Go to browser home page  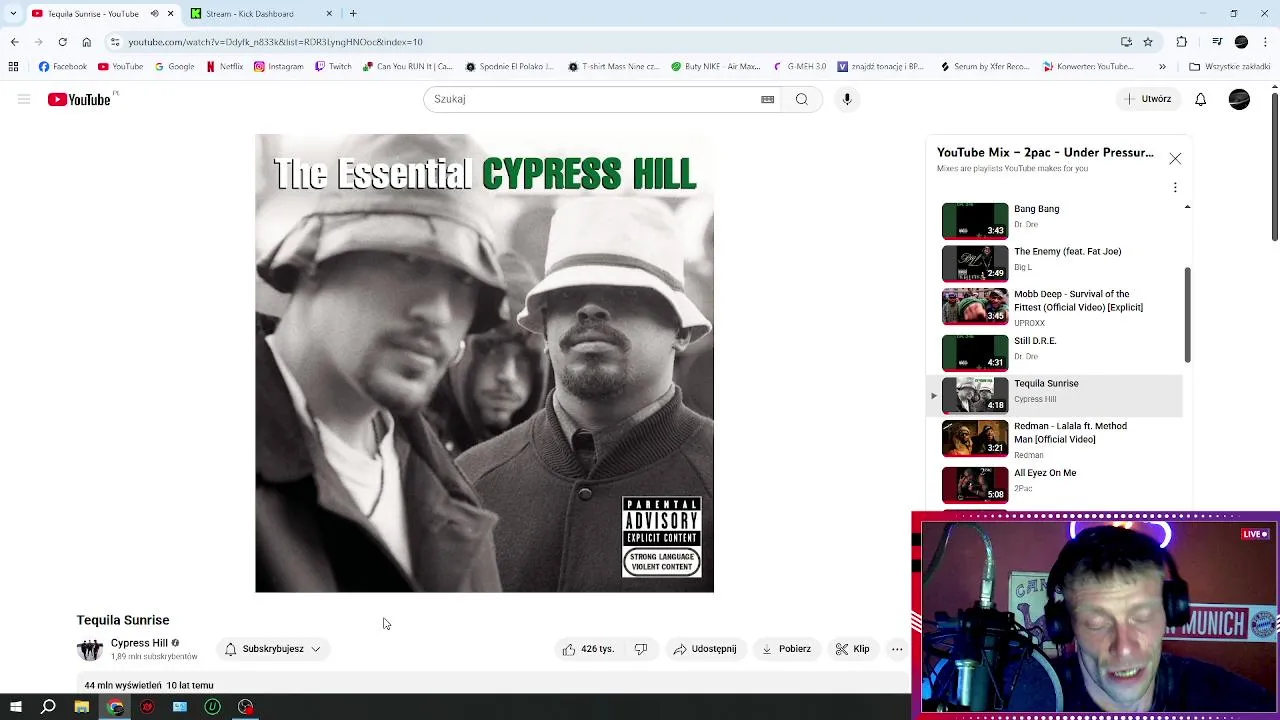[86, 42]
